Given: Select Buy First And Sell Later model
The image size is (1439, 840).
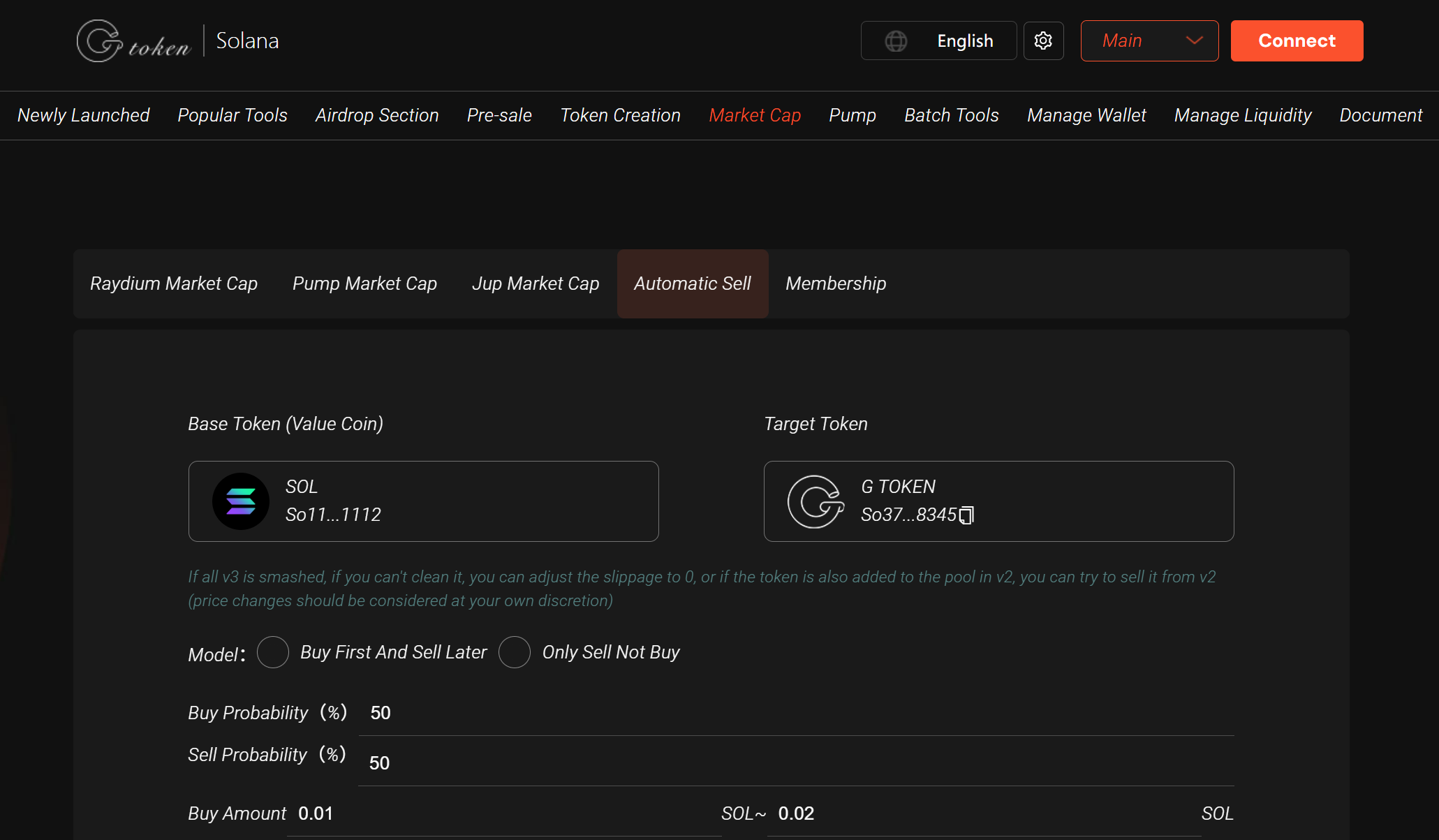Looking at the screenshot, I should pyautogui.click(x=273, y=652).
